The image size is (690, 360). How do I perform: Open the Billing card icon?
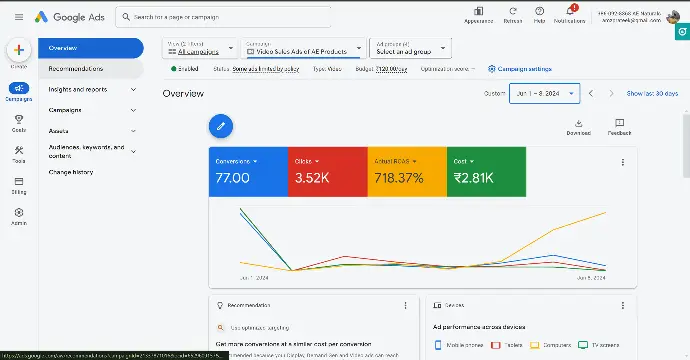tap(19, 182)
